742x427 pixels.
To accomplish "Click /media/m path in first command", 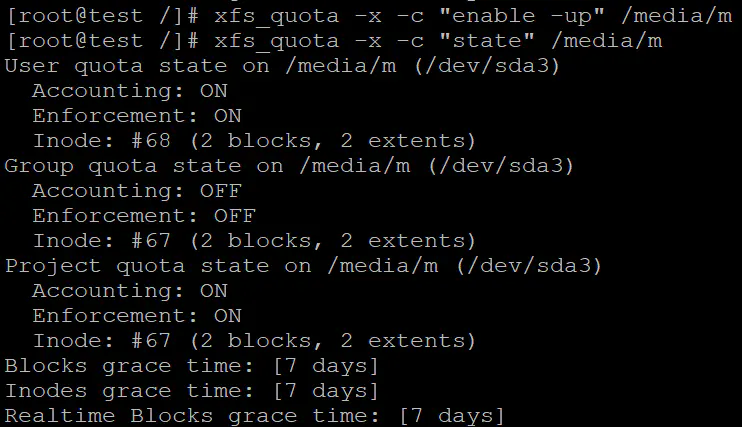I will point(677,17).
